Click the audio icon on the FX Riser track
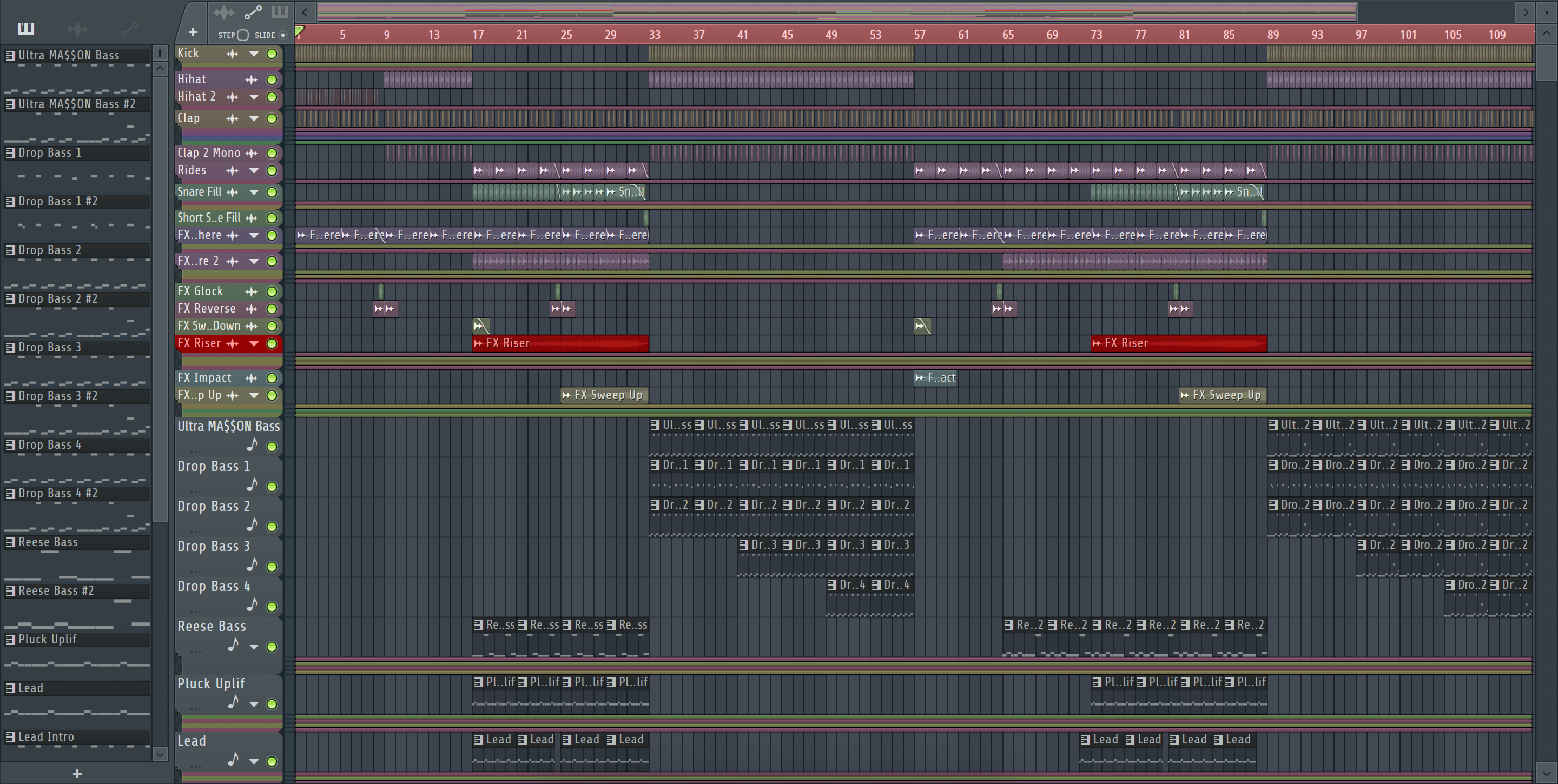This screenshot has width=1558, height=784. 232,343
